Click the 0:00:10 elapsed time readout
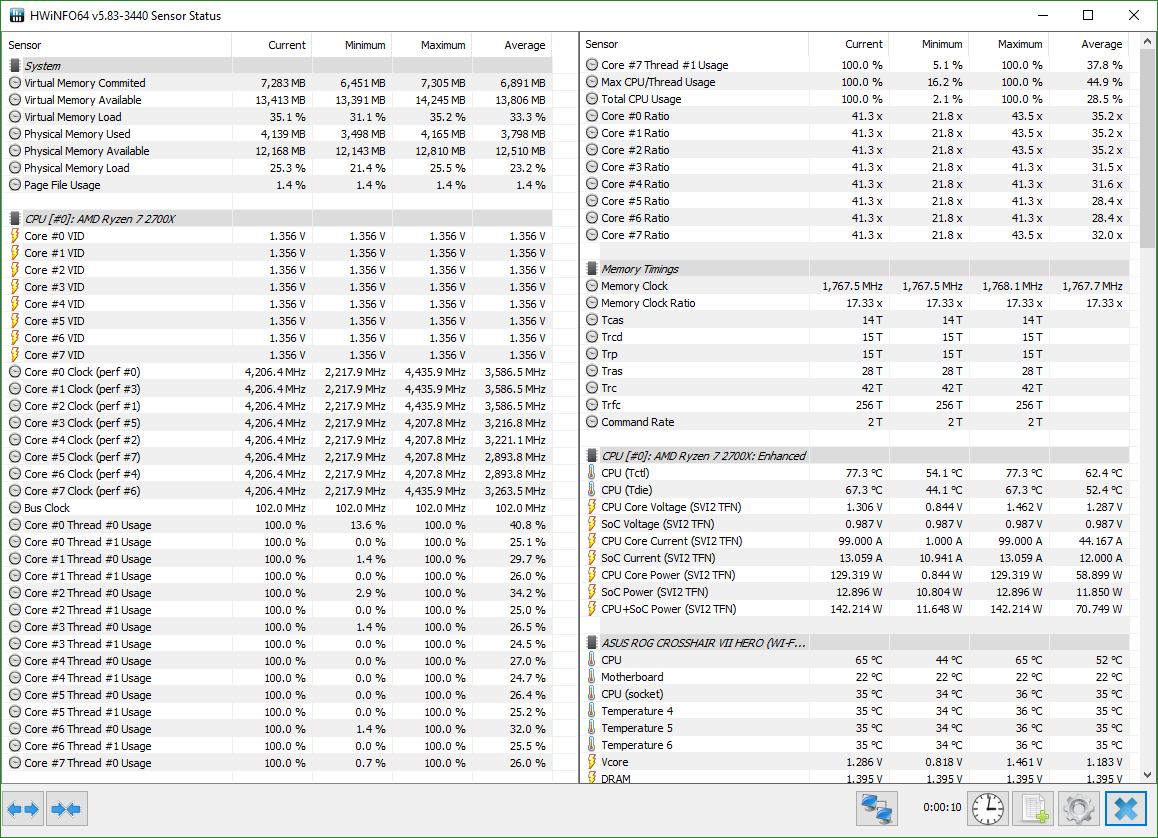The height and width of the screenshot is (838, 1158). pos(942,807)
